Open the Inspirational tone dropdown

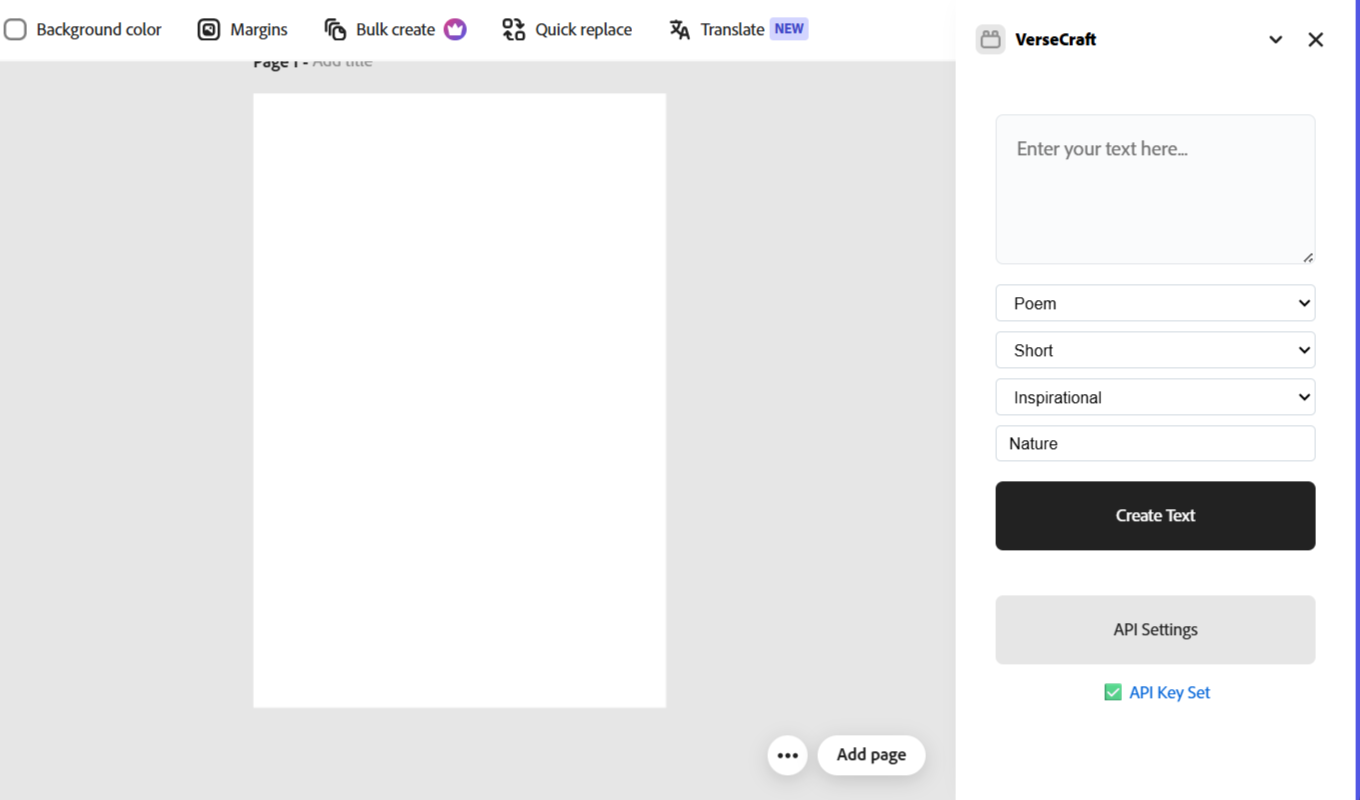(1155, 397)
